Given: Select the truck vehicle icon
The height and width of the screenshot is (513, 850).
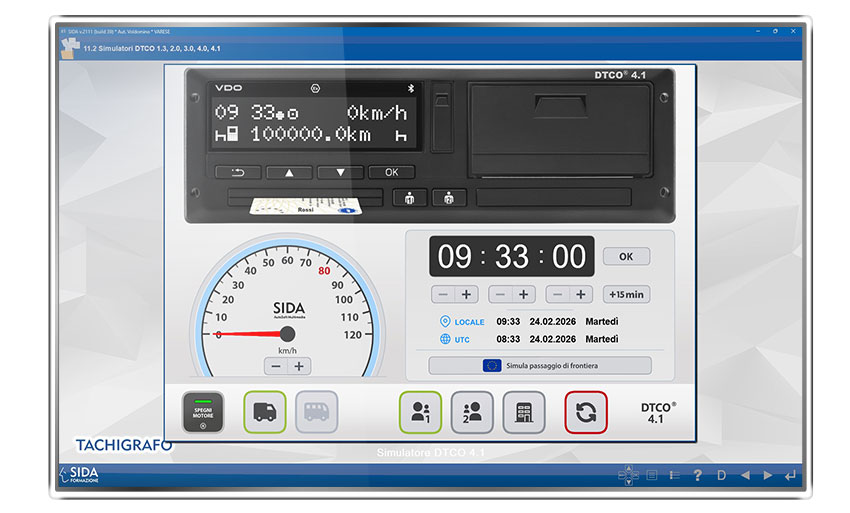Looking at the screenshot, I should click(265, 412).
